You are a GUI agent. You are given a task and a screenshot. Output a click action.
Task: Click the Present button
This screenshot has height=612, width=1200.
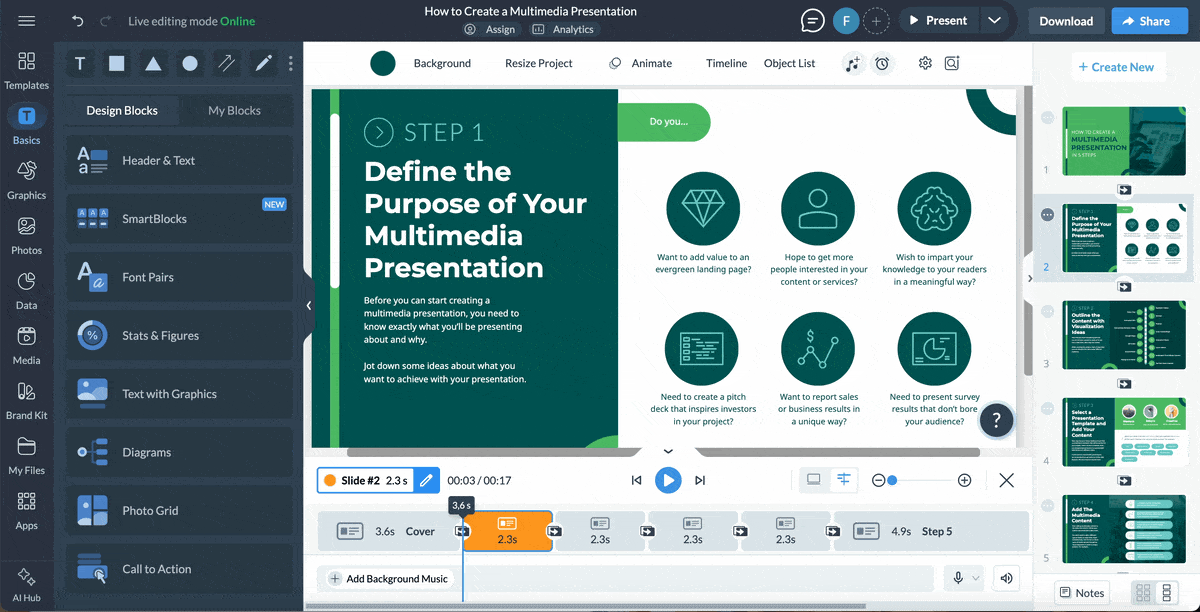pyautogui.click(x=937, y=21)
